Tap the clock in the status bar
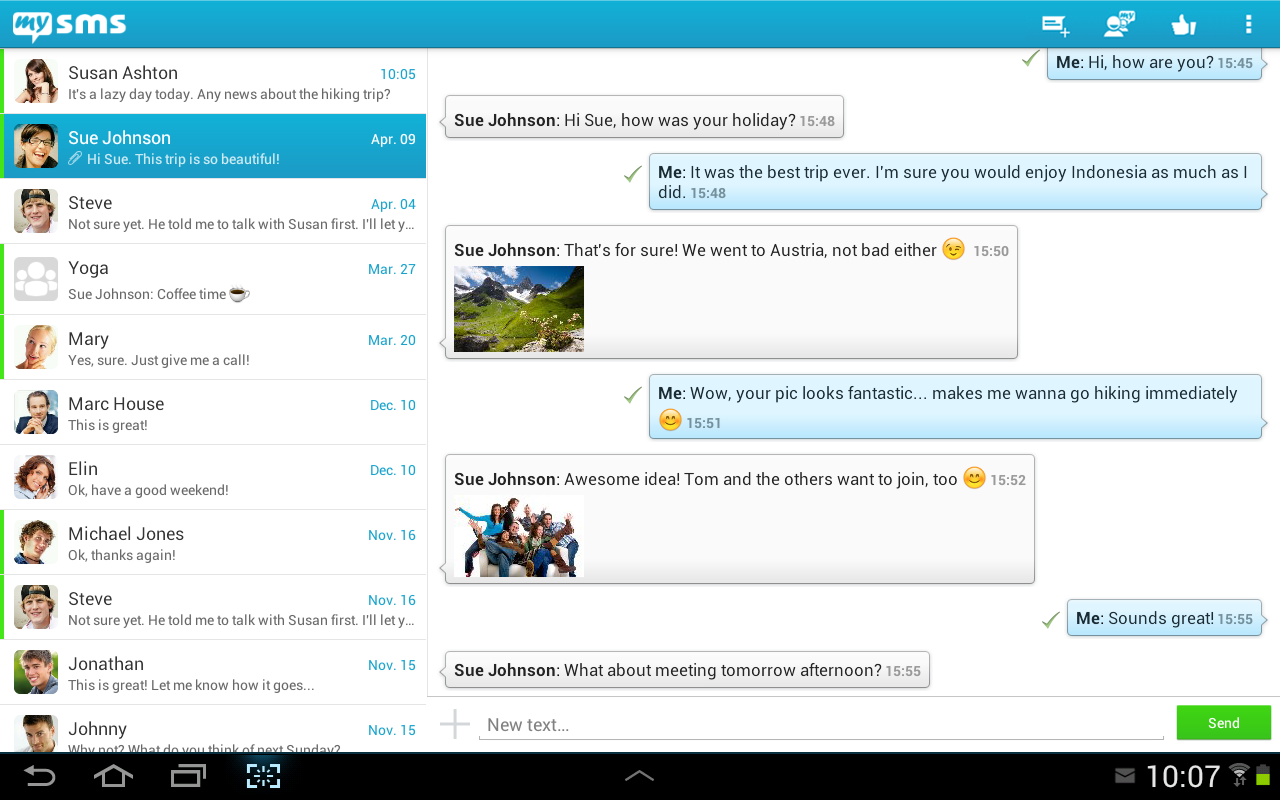 tap(1184, 775)
